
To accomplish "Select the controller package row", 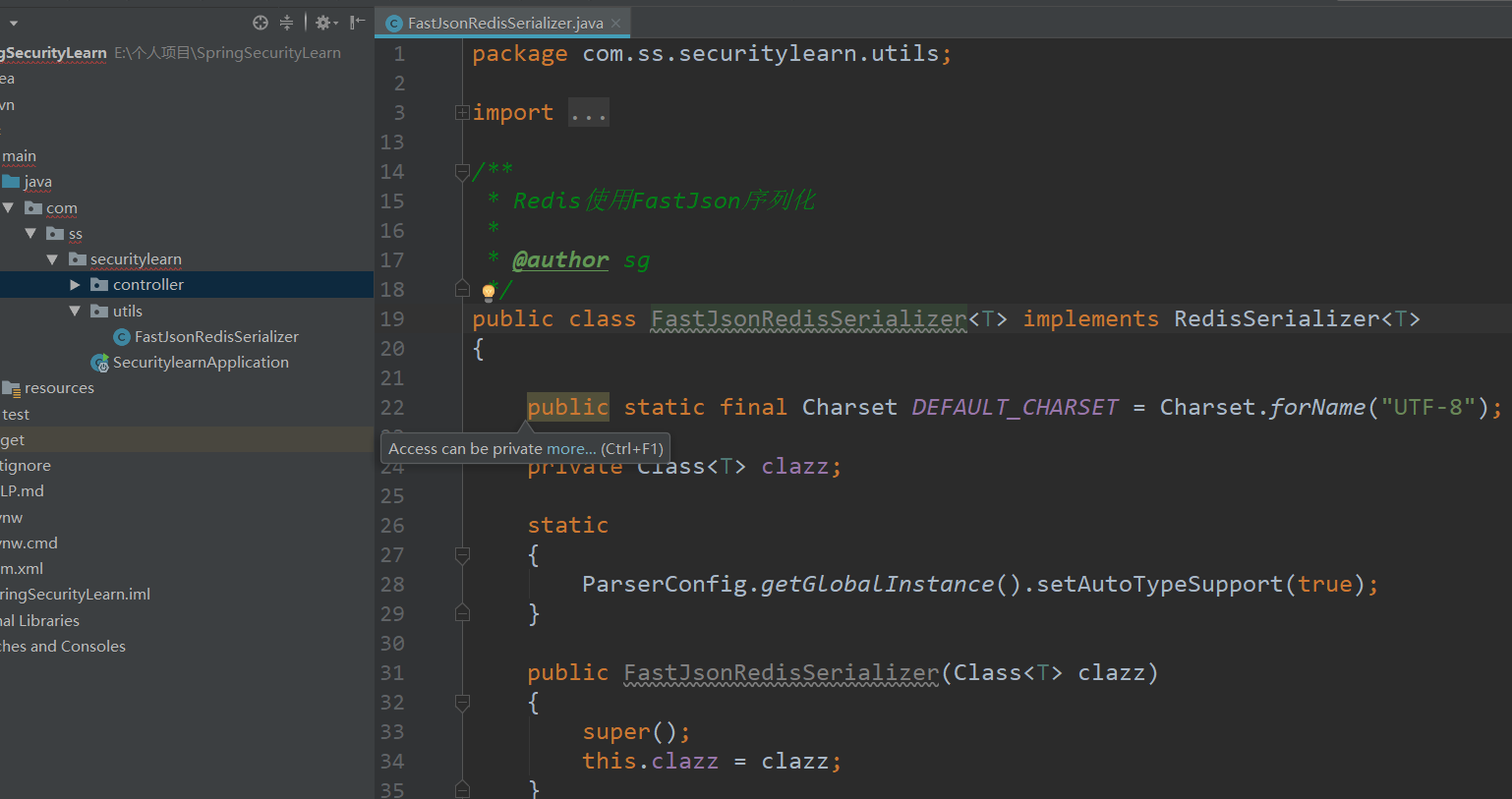I will pos(187,284).
